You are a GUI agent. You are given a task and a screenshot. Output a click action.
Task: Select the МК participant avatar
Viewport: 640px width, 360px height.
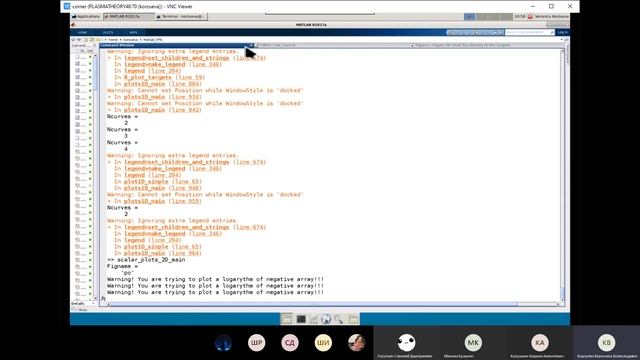473,342
